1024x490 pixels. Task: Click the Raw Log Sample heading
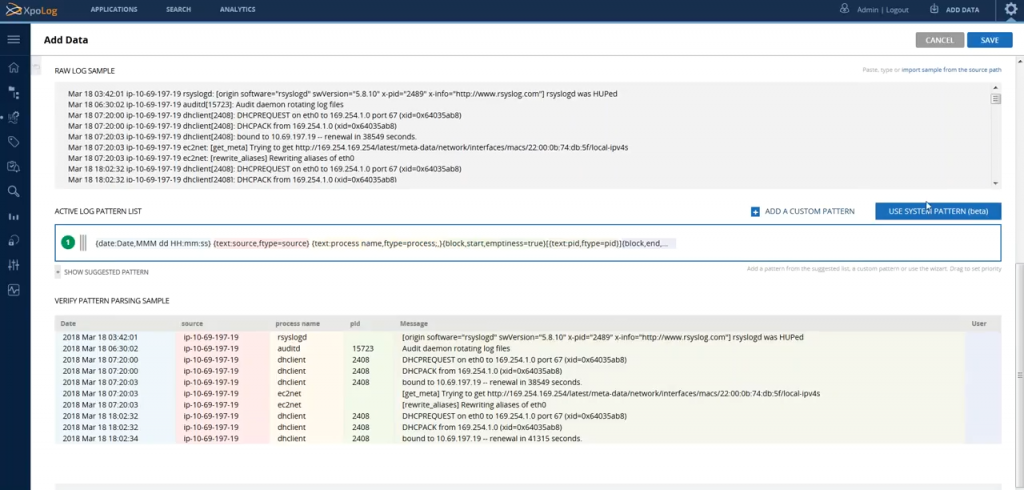84,71
